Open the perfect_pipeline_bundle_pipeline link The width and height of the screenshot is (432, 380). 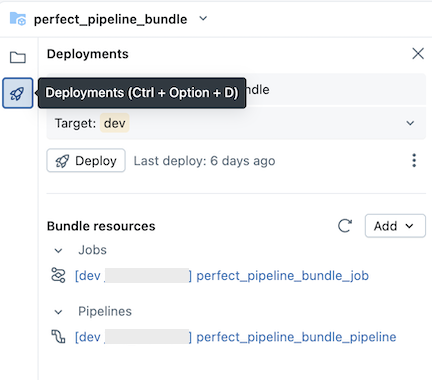coord(235,337)
